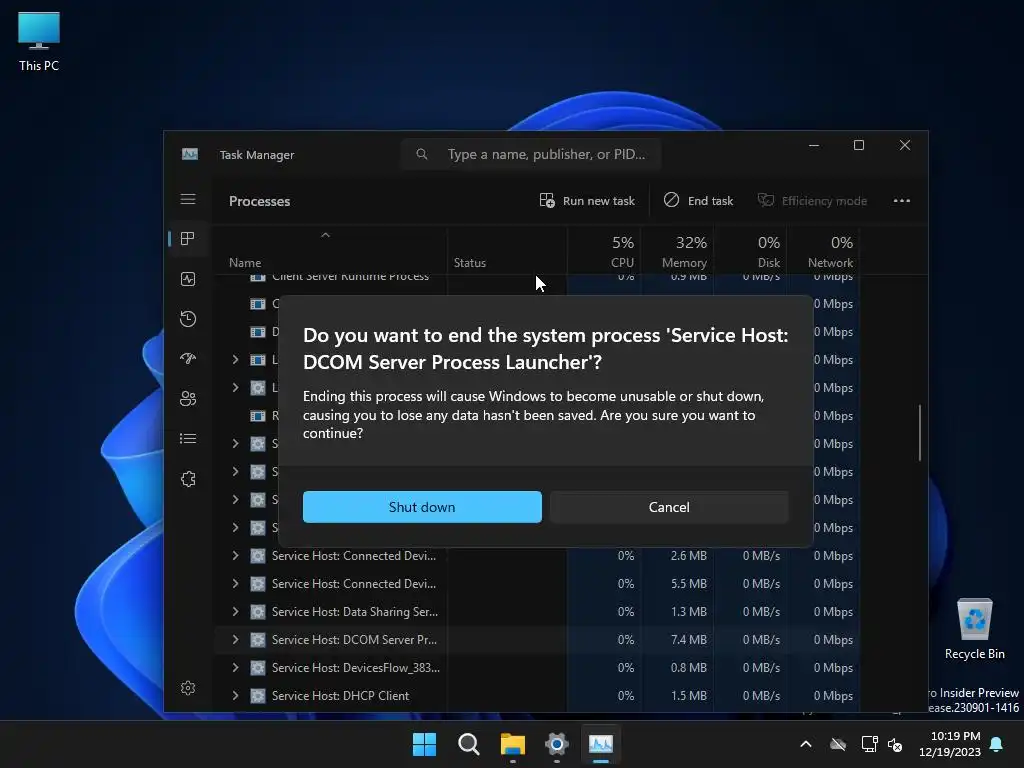Click 7.4 MB memory value of DCOM row
1024x768 pixels.
(688, 640)
